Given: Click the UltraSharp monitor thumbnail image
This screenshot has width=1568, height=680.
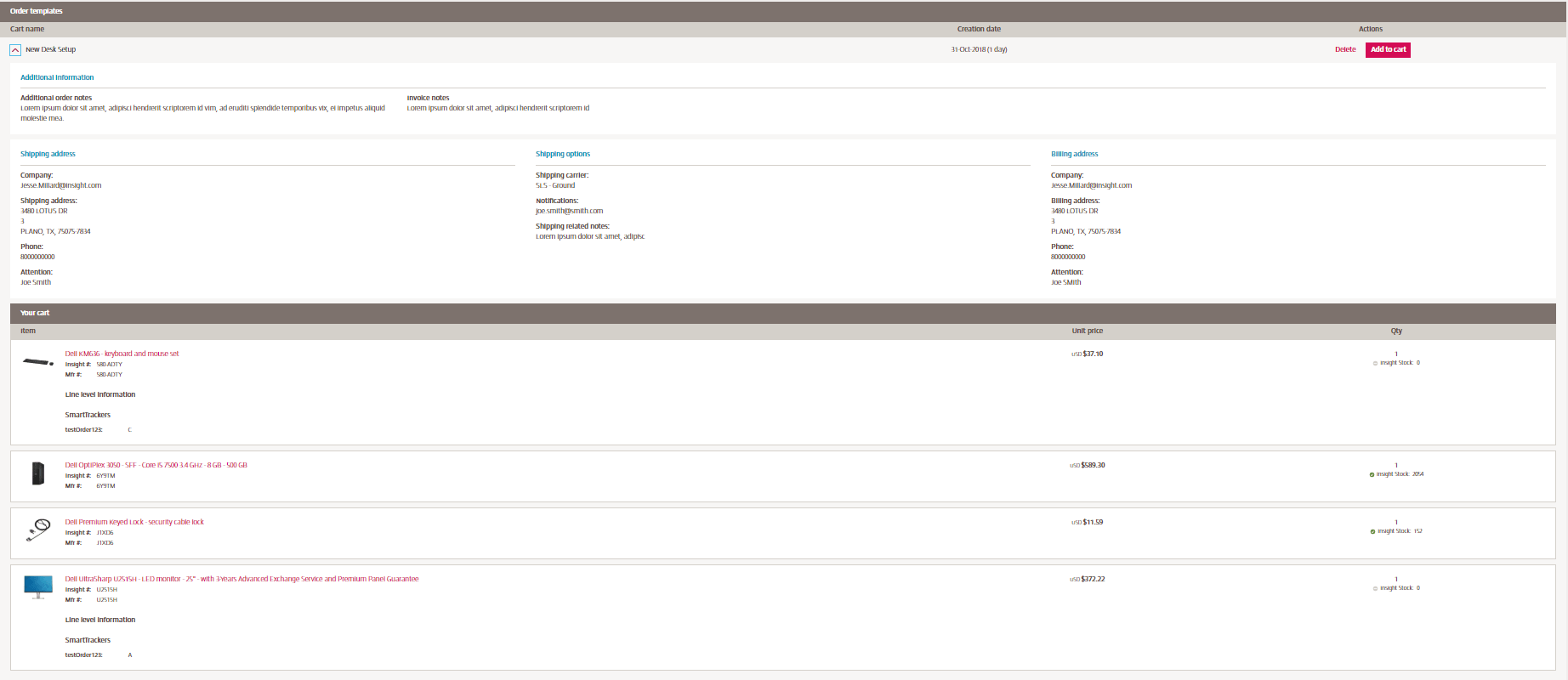Looking at the screenshot, I should click(37, 586).
